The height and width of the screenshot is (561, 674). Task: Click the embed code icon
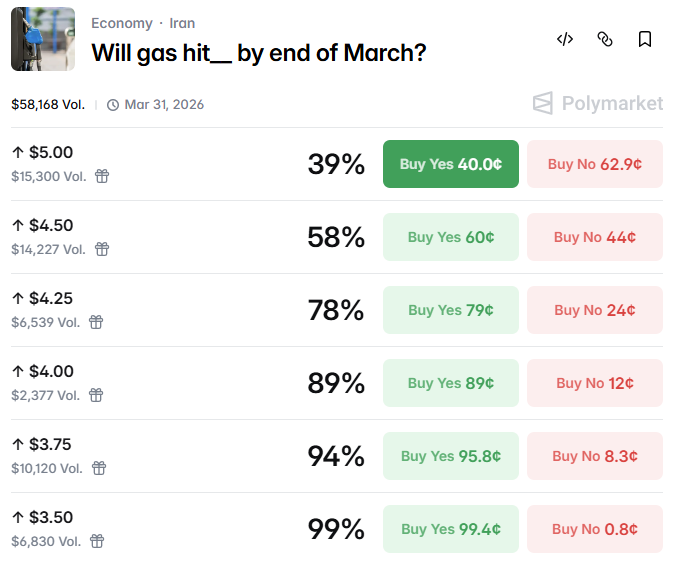[x=565, y=39]
